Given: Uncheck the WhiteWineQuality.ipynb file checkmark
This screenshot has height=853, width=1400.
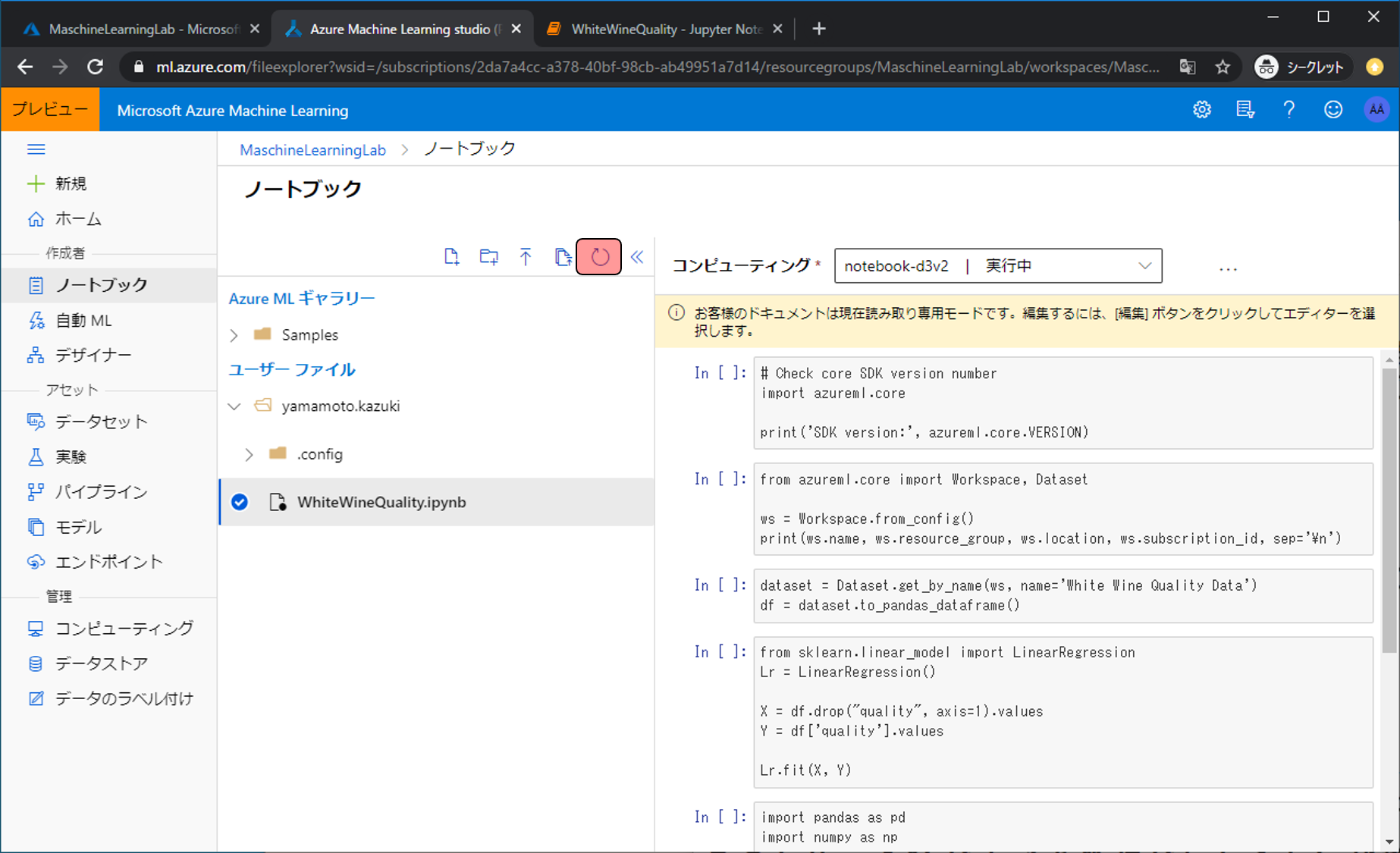Looking at the screenshot, I should click(240, 502).
